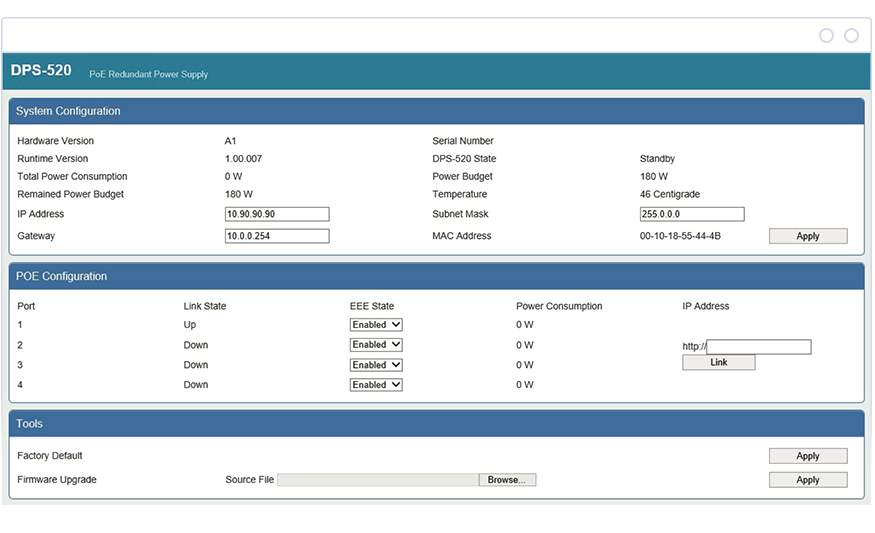Apply the Factory Default reset
This screenshot has width=875, height=533.
pos(807,456)
